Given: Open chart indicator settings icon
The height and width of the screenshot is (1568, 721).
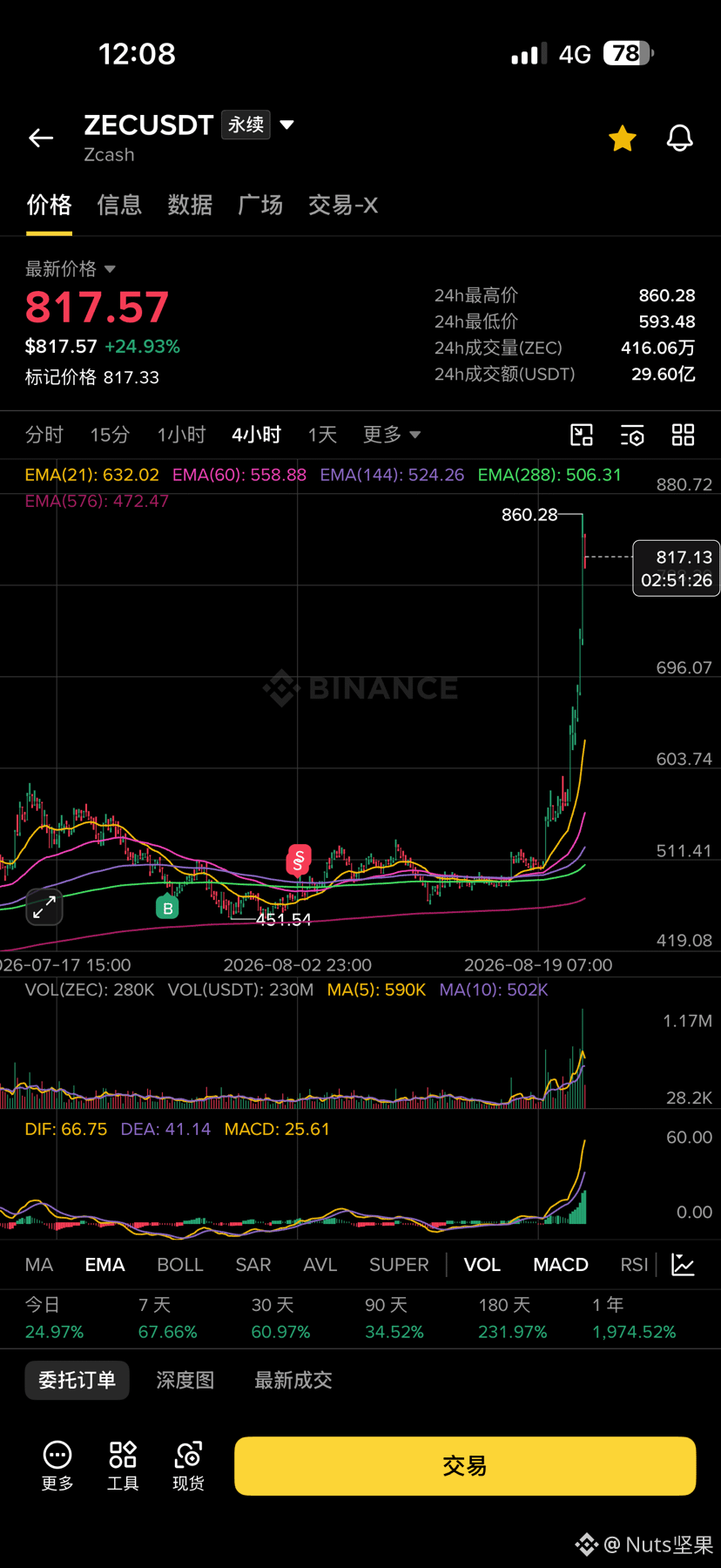Looking at the screenshot, I should coord(632,435).
